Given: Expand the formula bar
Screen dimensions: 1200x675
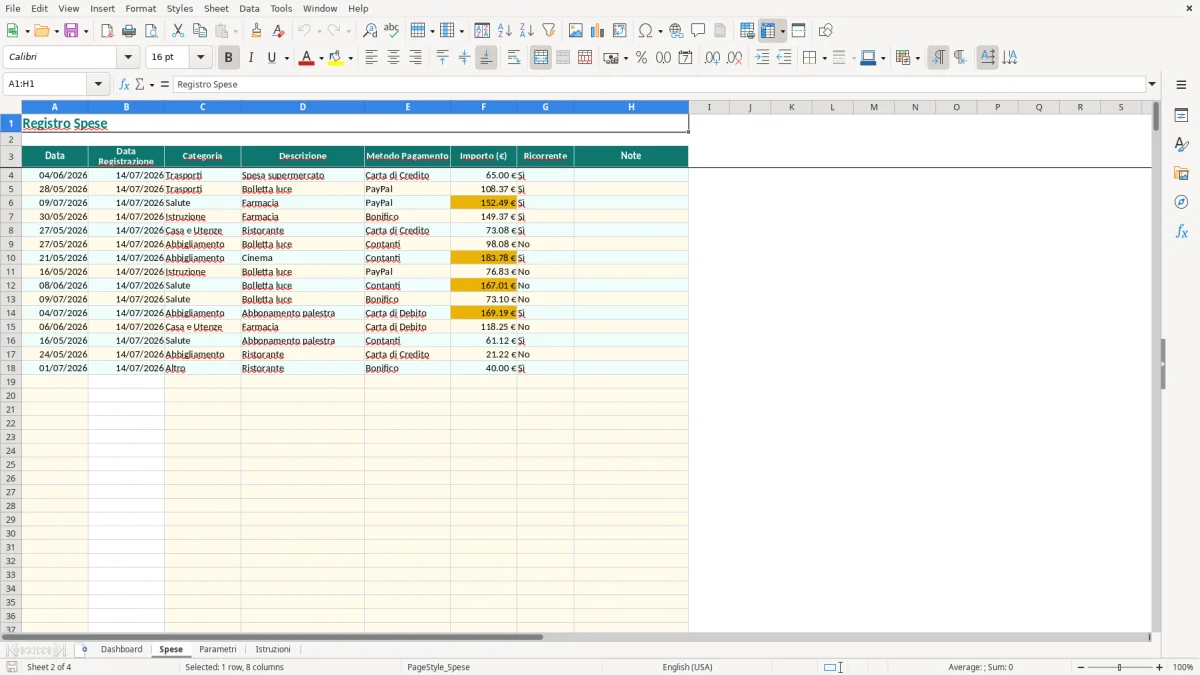Looking at the screenshot, I should click(x=1152, y=84).
